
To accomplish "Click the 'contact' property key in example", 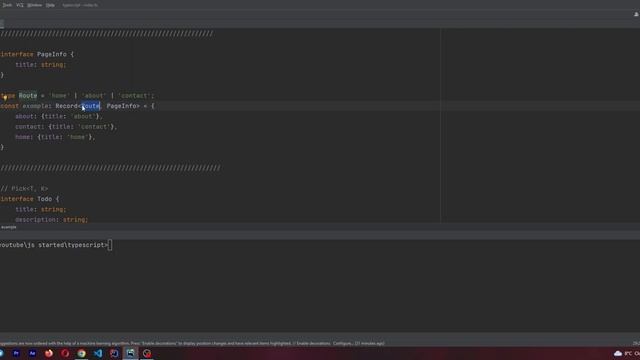I will click(28, 127).
